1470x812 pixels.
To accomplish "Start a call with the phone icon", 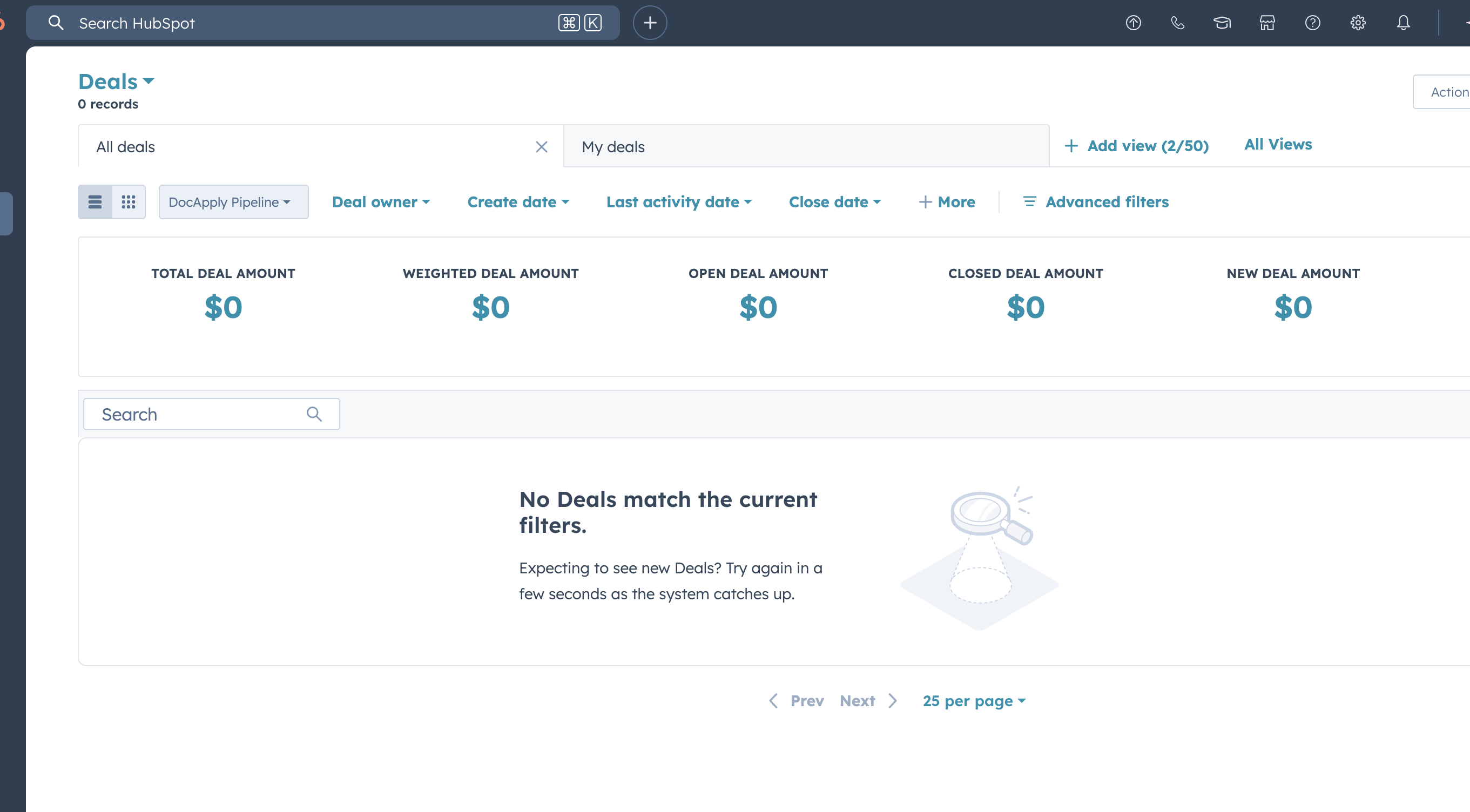I will [x=1177, y=23].
